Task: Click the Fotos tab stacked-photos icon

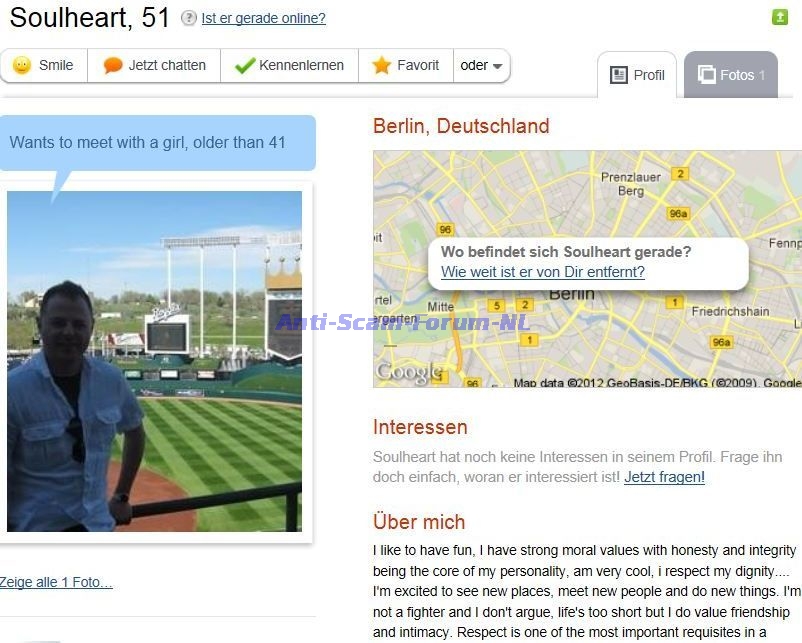Action: tap(706, 75)
